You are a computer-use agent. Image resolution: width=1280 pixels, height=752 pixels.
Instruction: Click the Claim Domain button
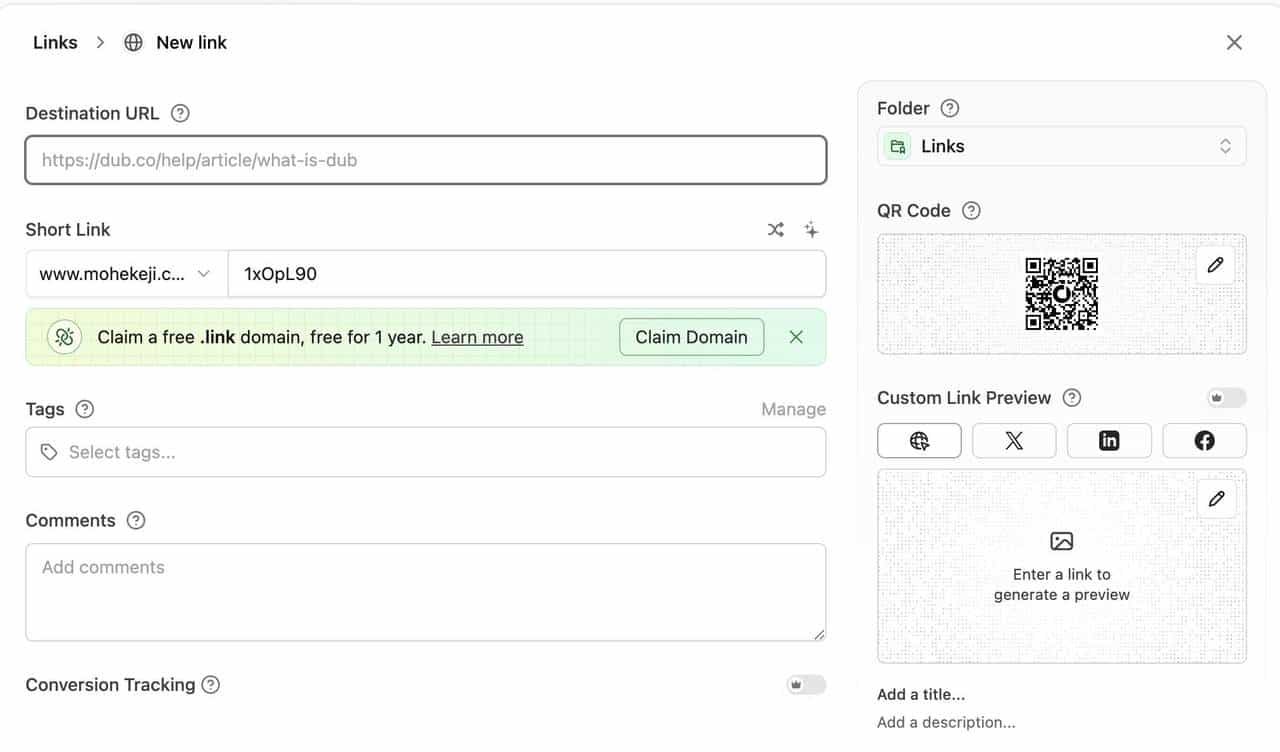691,337
